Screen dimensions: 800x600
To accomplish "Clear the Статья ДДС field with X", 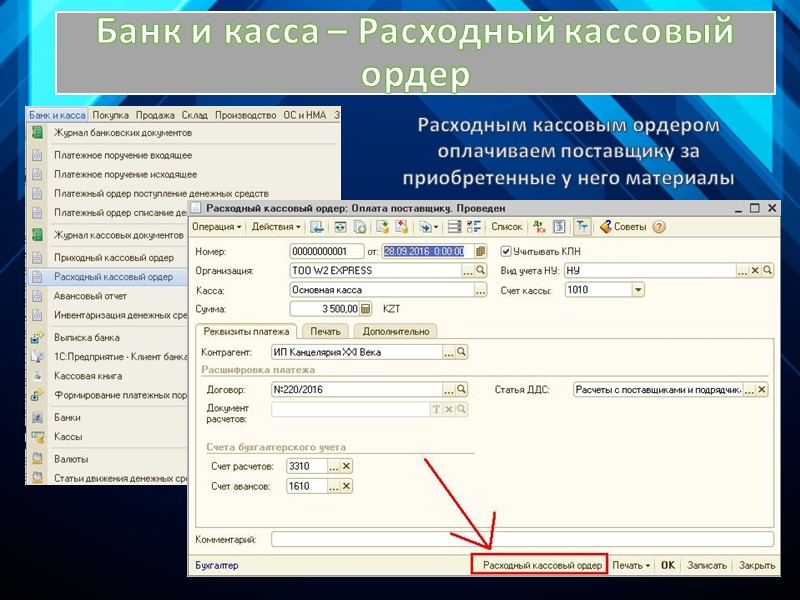I will click(762, 390).
